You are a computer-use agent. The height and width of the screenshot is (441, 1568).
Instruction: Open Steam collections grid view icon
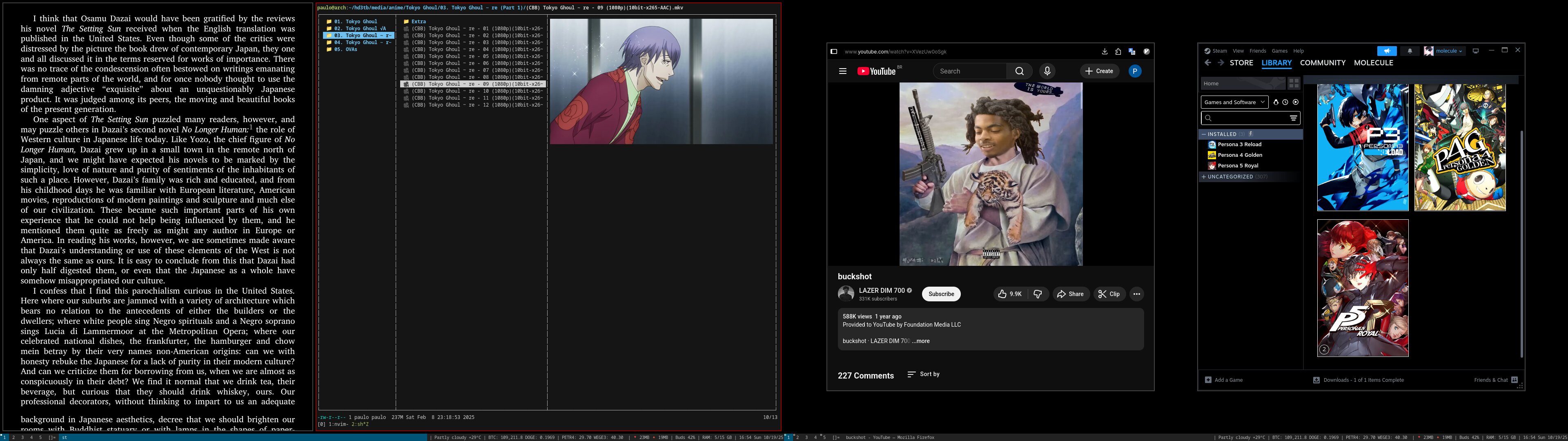pos(1294,83)
